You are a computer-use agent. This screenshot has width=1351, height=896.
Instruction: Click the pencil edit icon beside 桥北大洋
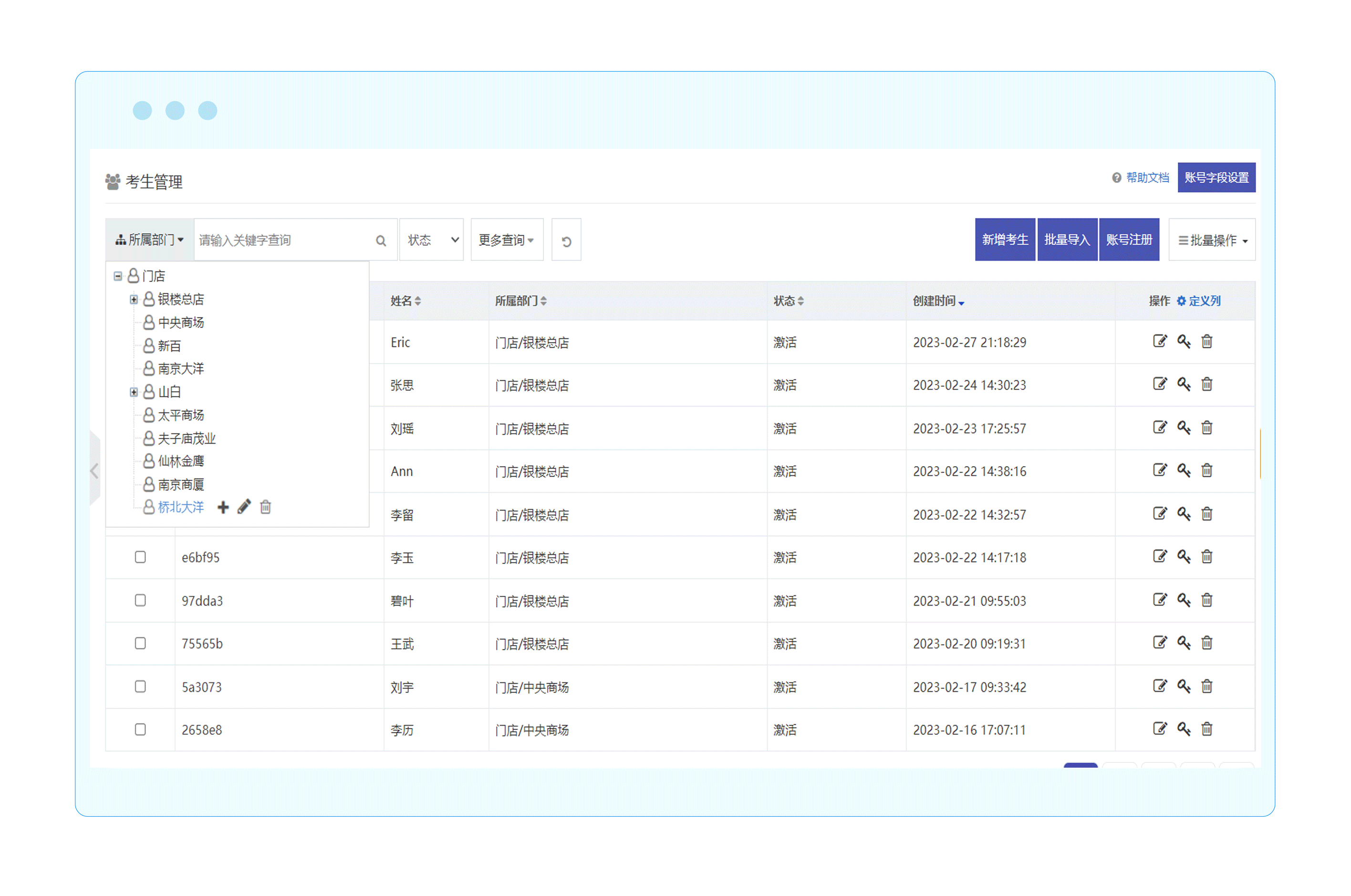click(x=244, y=507)
